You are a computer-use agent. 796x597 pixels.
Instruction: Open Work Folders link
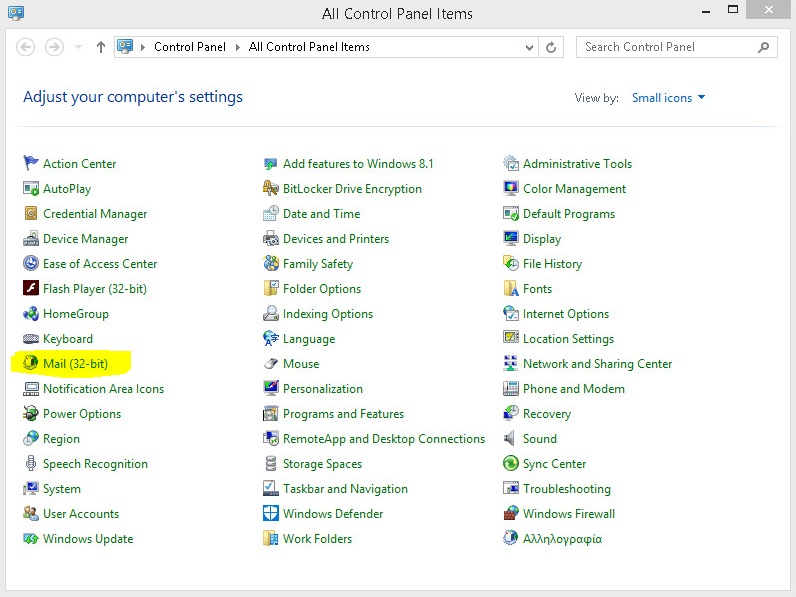(317, 538)
